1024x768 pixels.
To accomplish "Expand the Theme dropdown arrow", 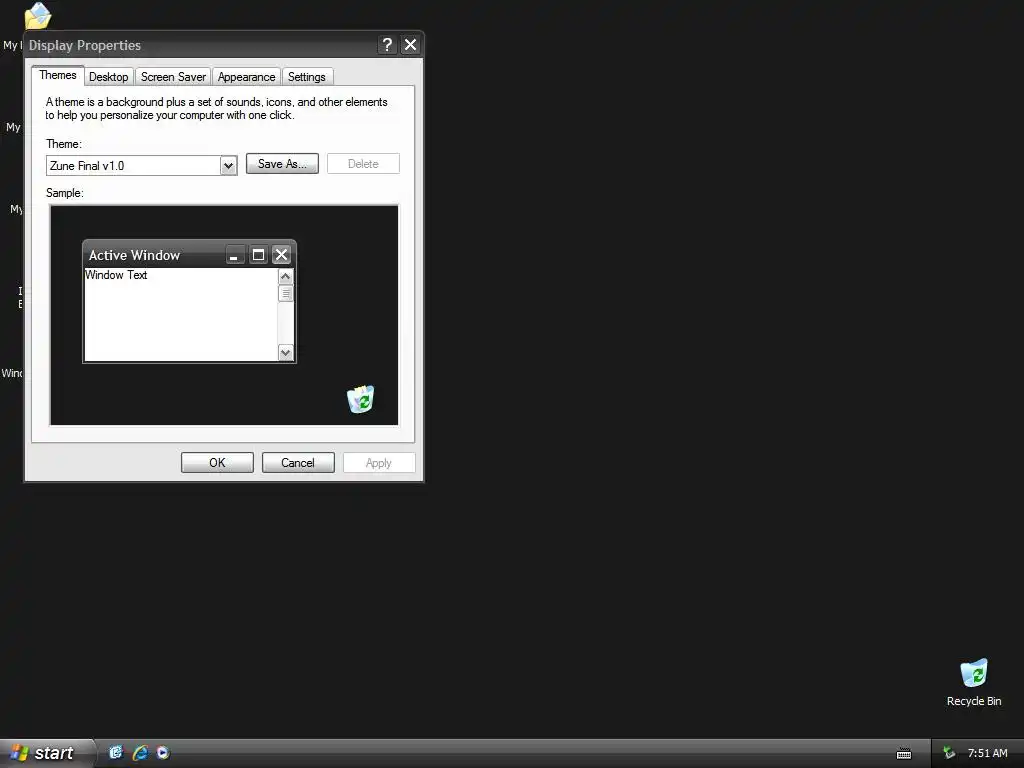I will (228, 166).
